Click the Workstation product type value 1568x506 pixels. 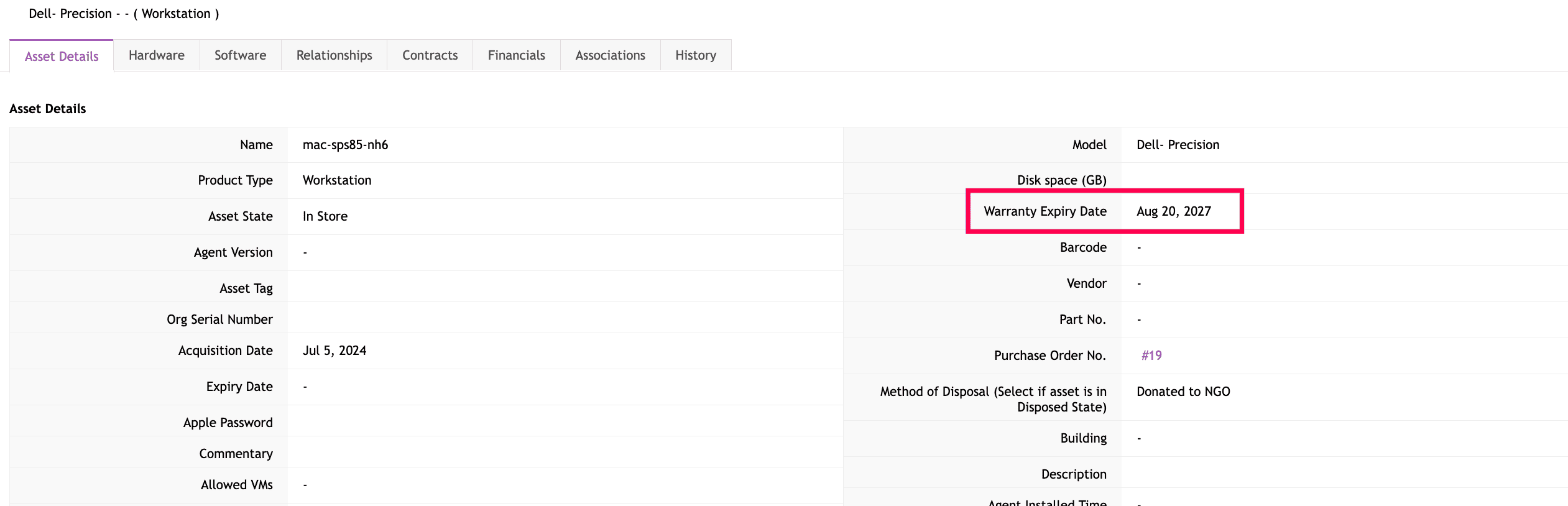[336, 180]
